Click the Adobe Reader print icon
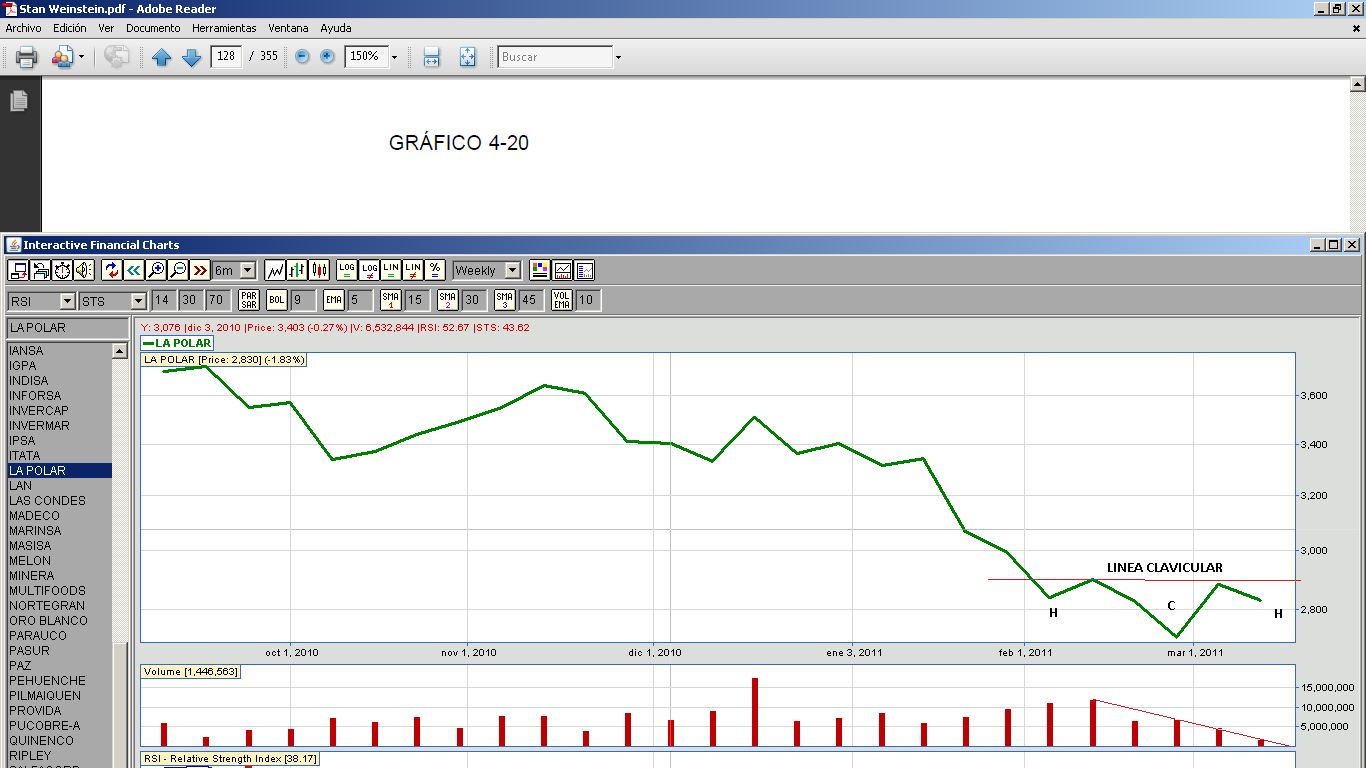Screen dimensions: 1366x768 [x=26, y=57]
